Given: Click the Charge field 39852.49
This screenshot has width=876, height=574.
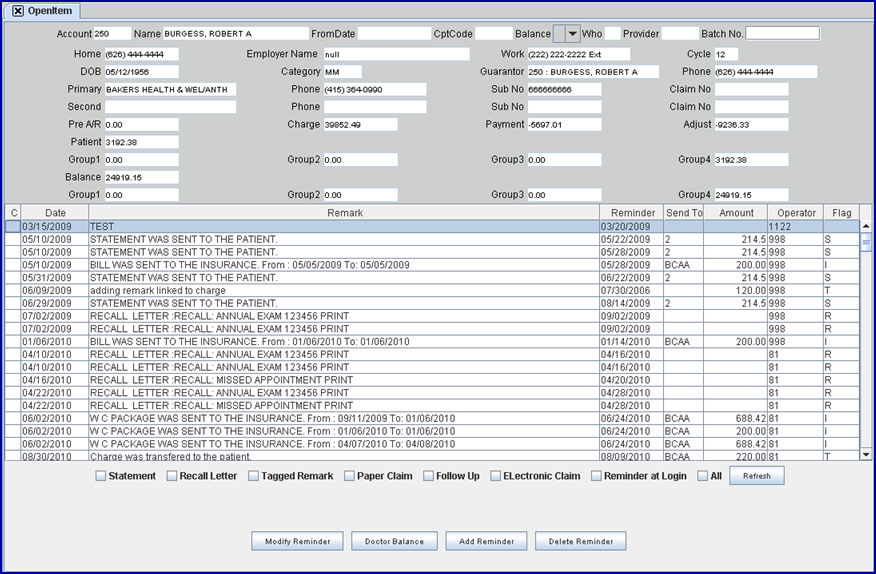Looking at the screenshot, I should (x=361, y=125).
